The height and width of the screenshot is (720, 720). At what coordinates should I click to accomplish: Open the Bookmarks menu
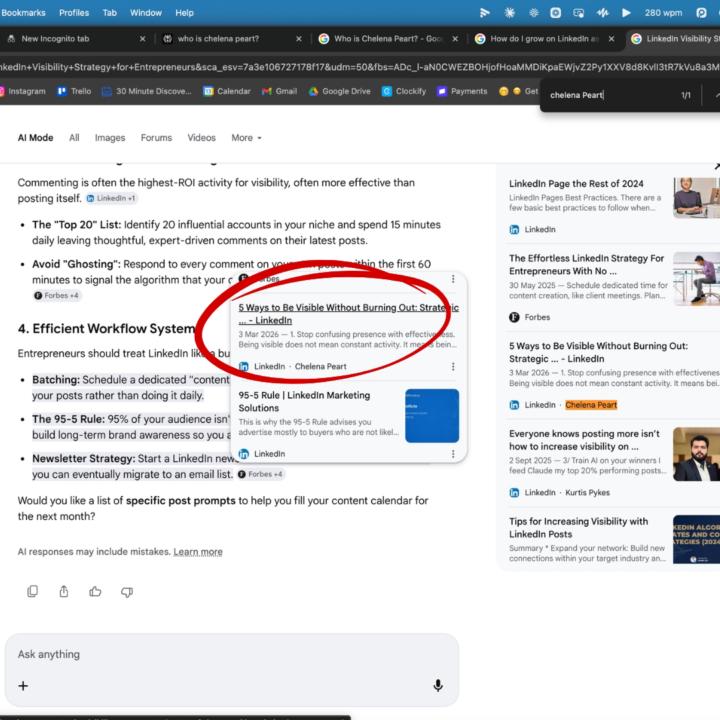coord(23,13)
